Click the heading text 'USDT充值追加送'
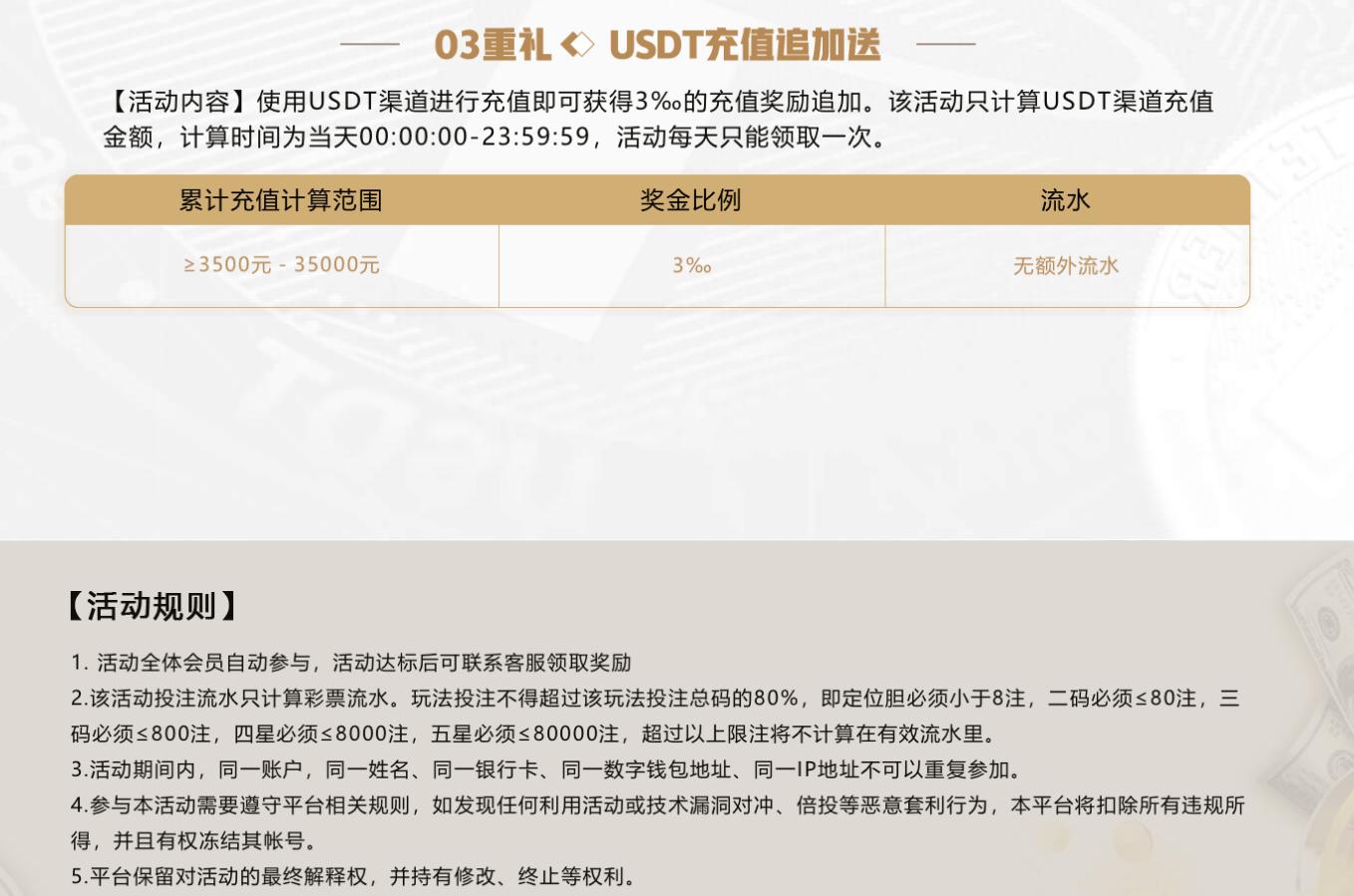The image size is (1354, 896). 745,45
